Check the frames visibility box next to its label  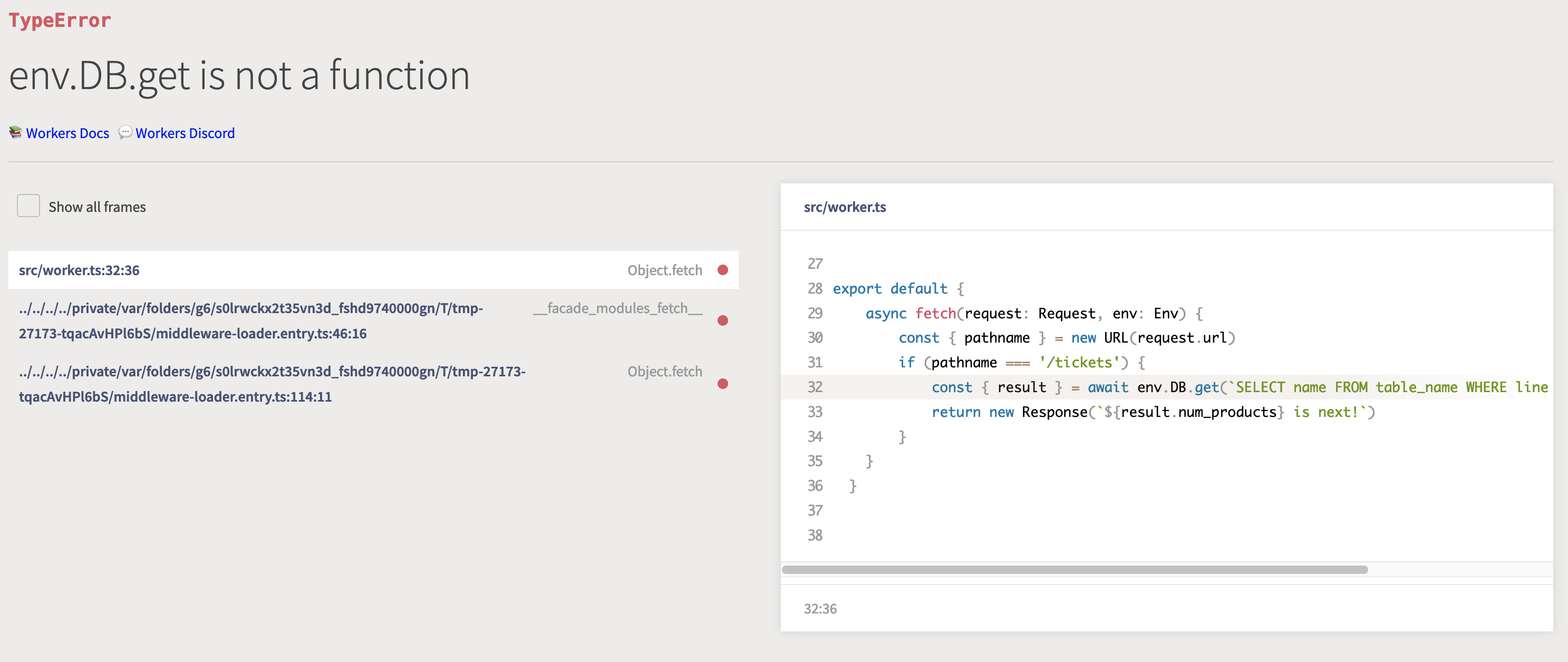[28, 206]
